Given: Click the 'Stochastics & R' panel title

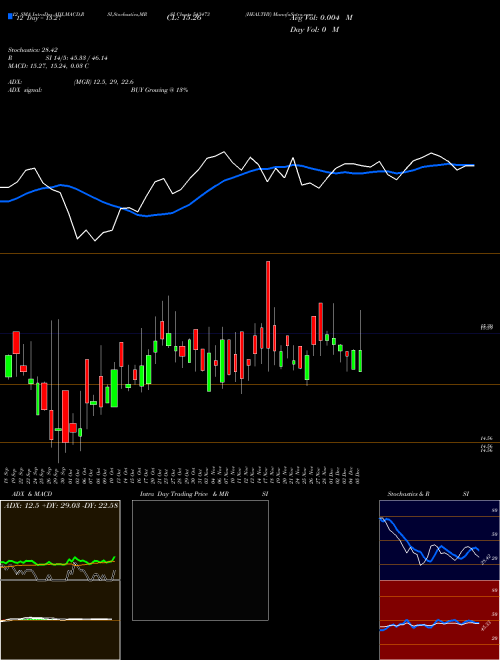Looking at the screenshot, I should tap(409, 494).
